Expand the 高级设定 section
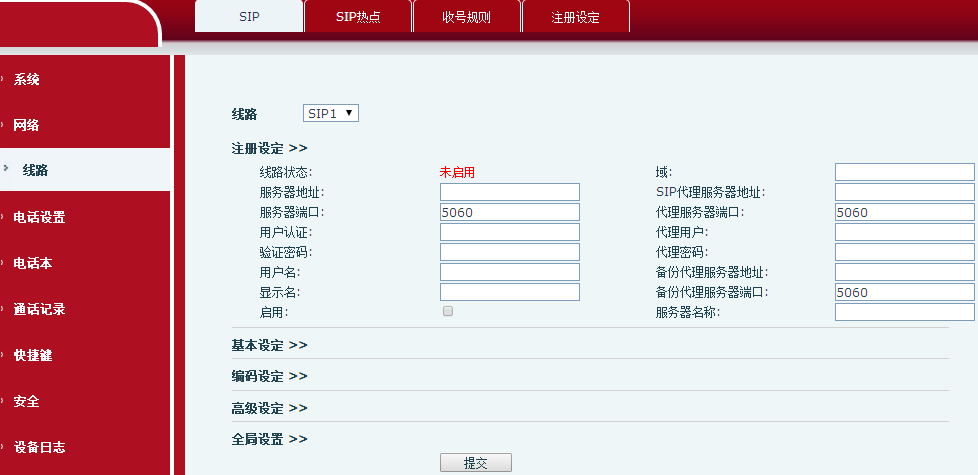Screen dimensions: 978x475 (269, 408)
